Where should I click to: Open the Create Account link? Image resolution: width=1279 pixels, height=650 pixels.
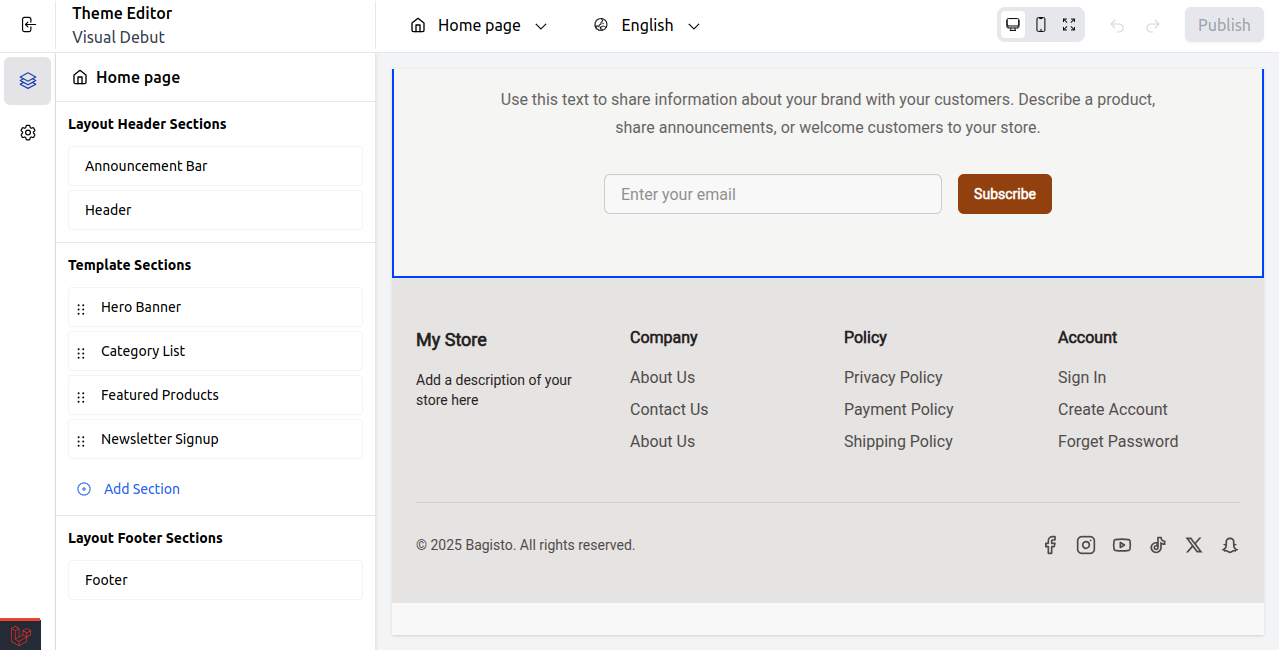pos(1113,409)
